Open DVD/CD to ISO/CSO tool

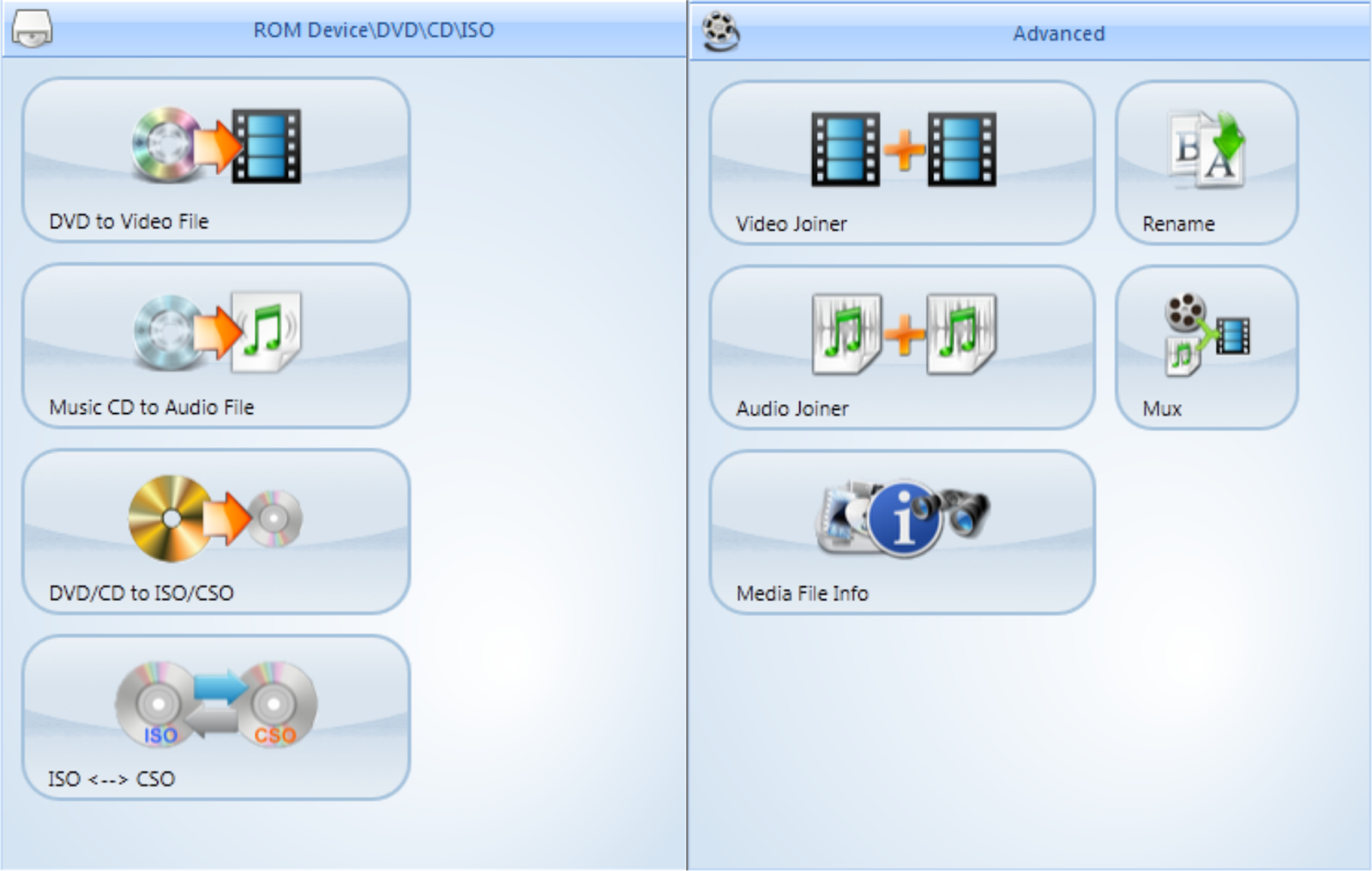pyautogui.click(x=216, y=532)
